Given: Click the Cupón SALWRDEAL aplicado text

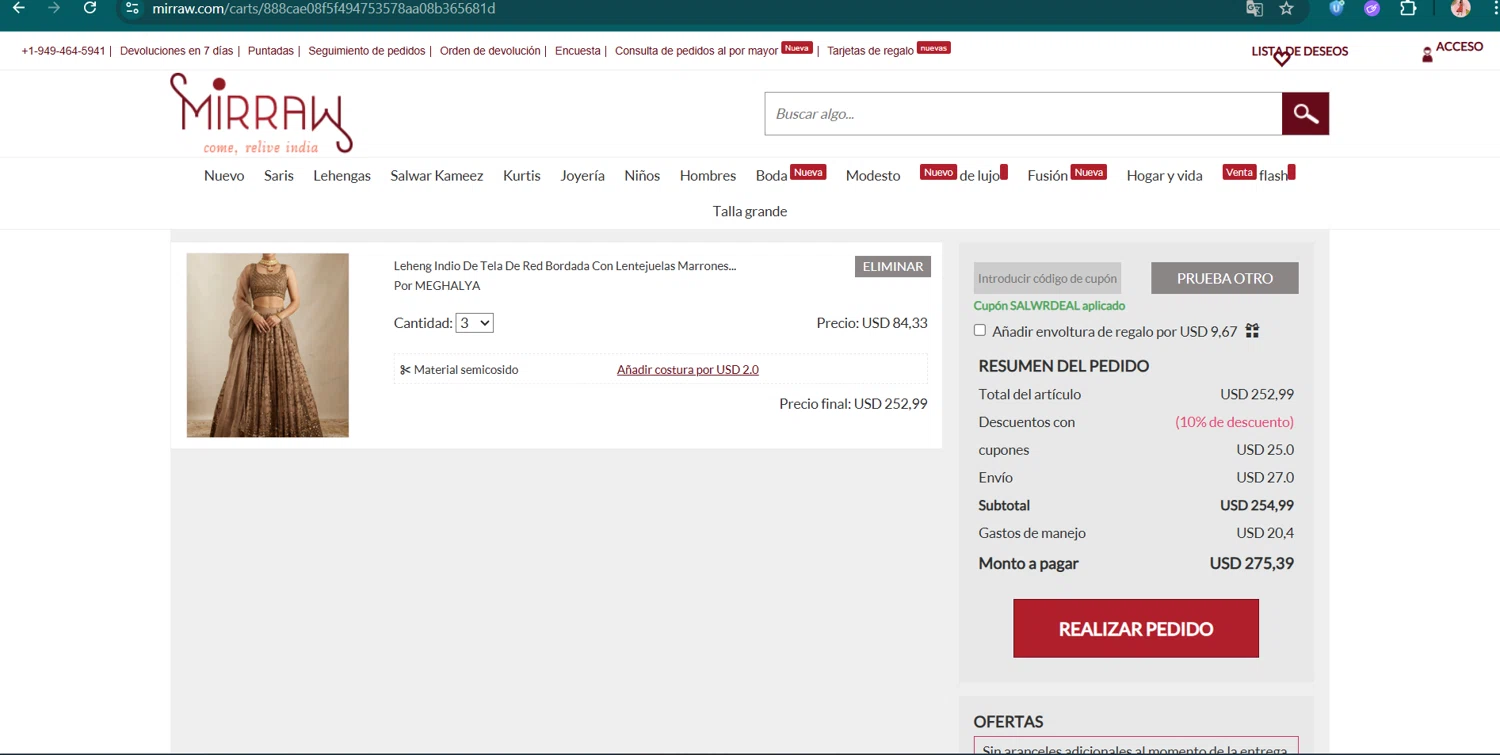Looking at the screenshot, I should (1049, 306).
